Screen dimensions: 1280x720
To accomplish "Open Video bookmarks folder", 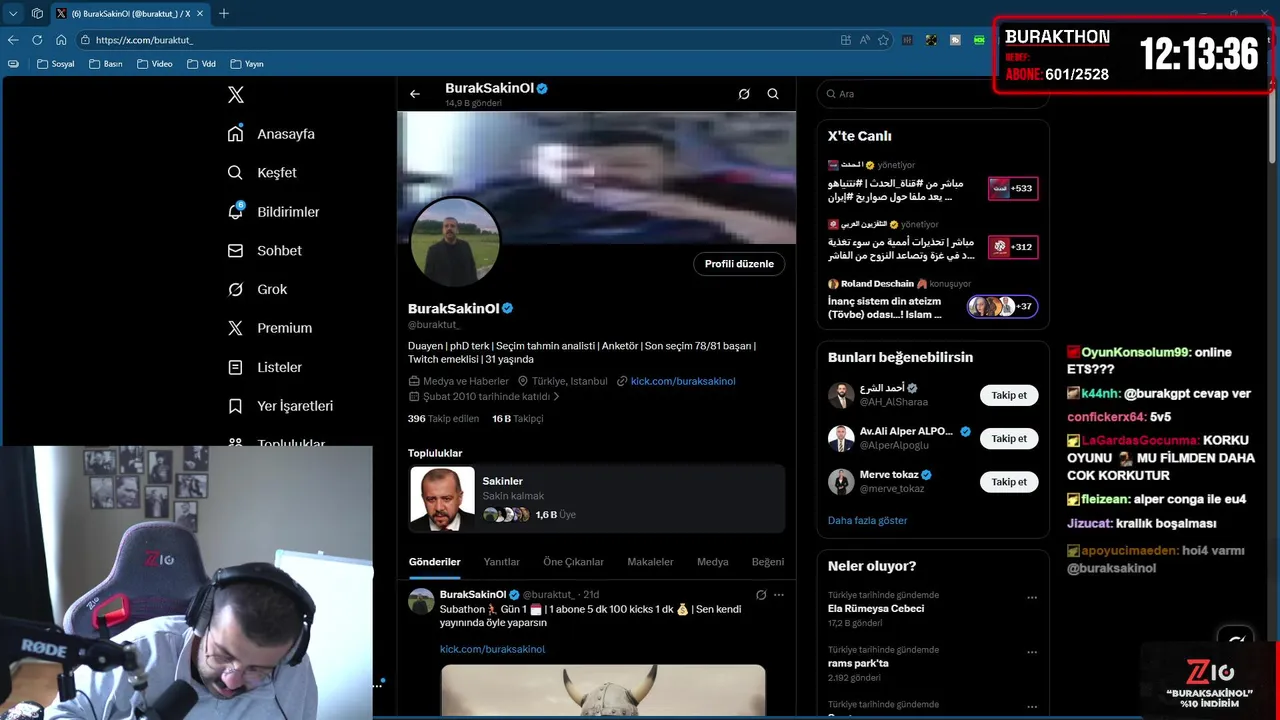I will coord(154,64).
